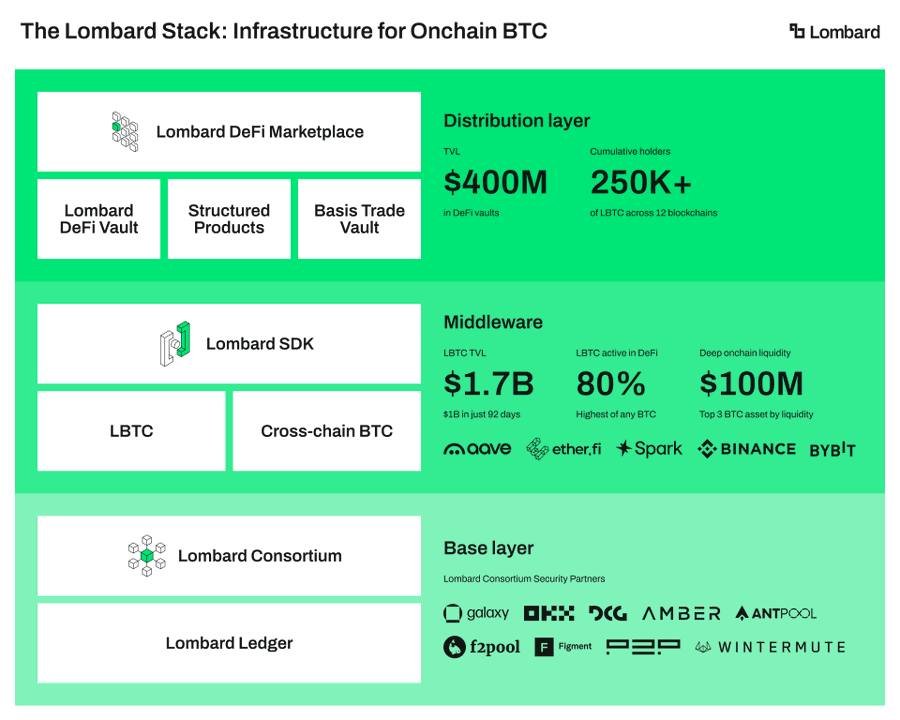Click the Aave logo
The width and height of the screenshot is (900, 720).
coord(477,449)
